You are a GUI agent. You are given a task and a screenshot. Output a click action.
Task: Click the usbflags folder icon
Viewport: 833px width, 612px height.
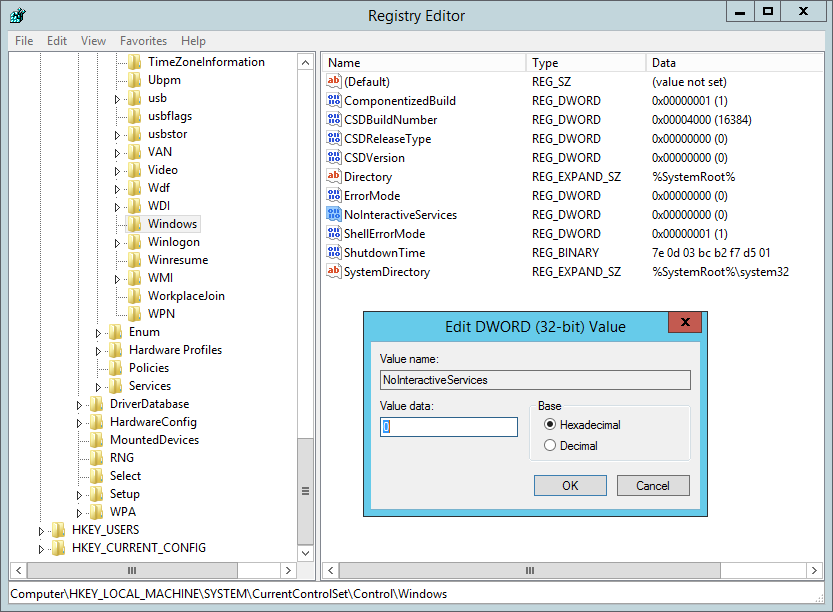(135, 116)
